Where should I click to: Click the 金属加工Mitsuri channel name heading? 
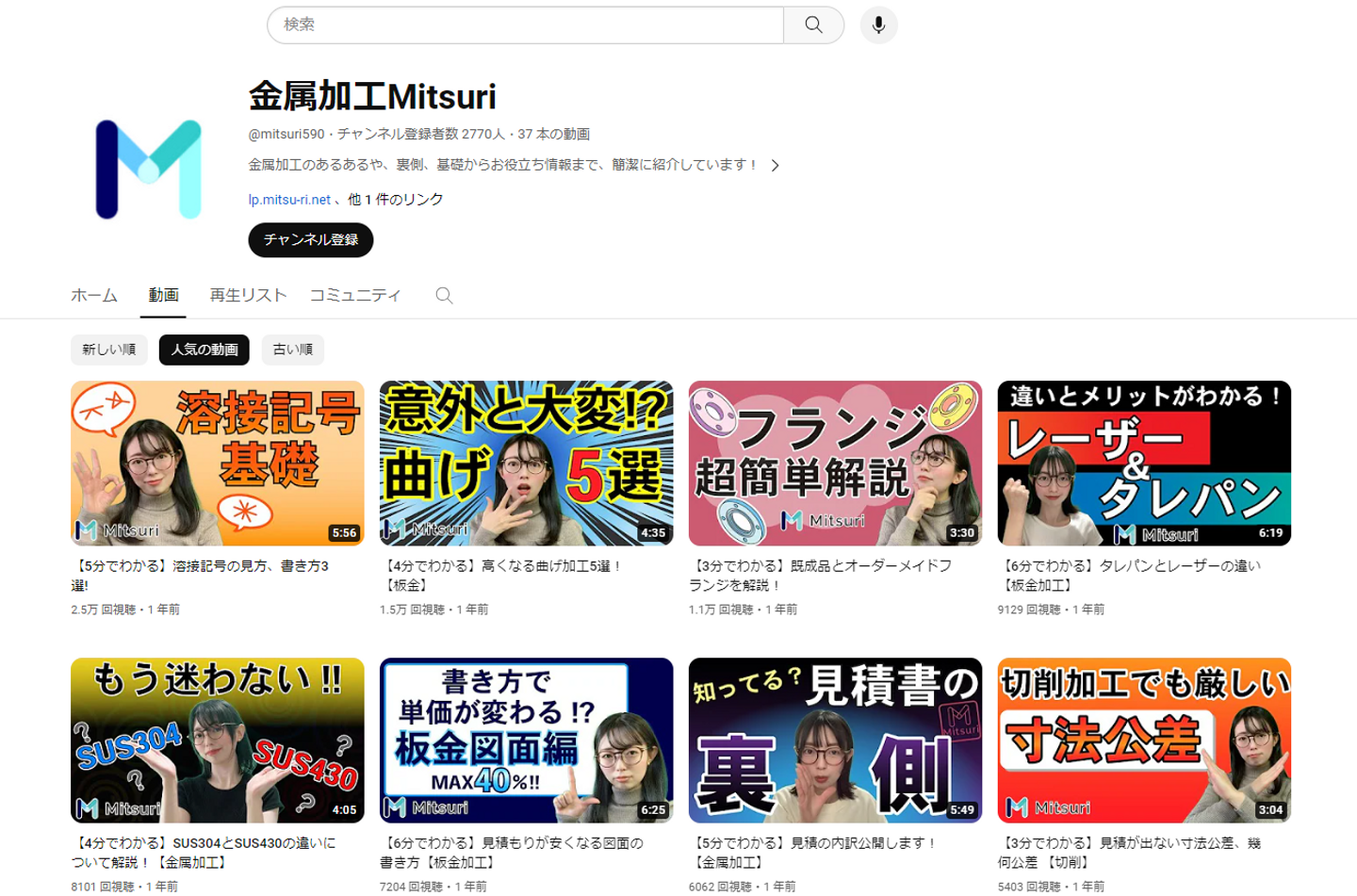372,97
